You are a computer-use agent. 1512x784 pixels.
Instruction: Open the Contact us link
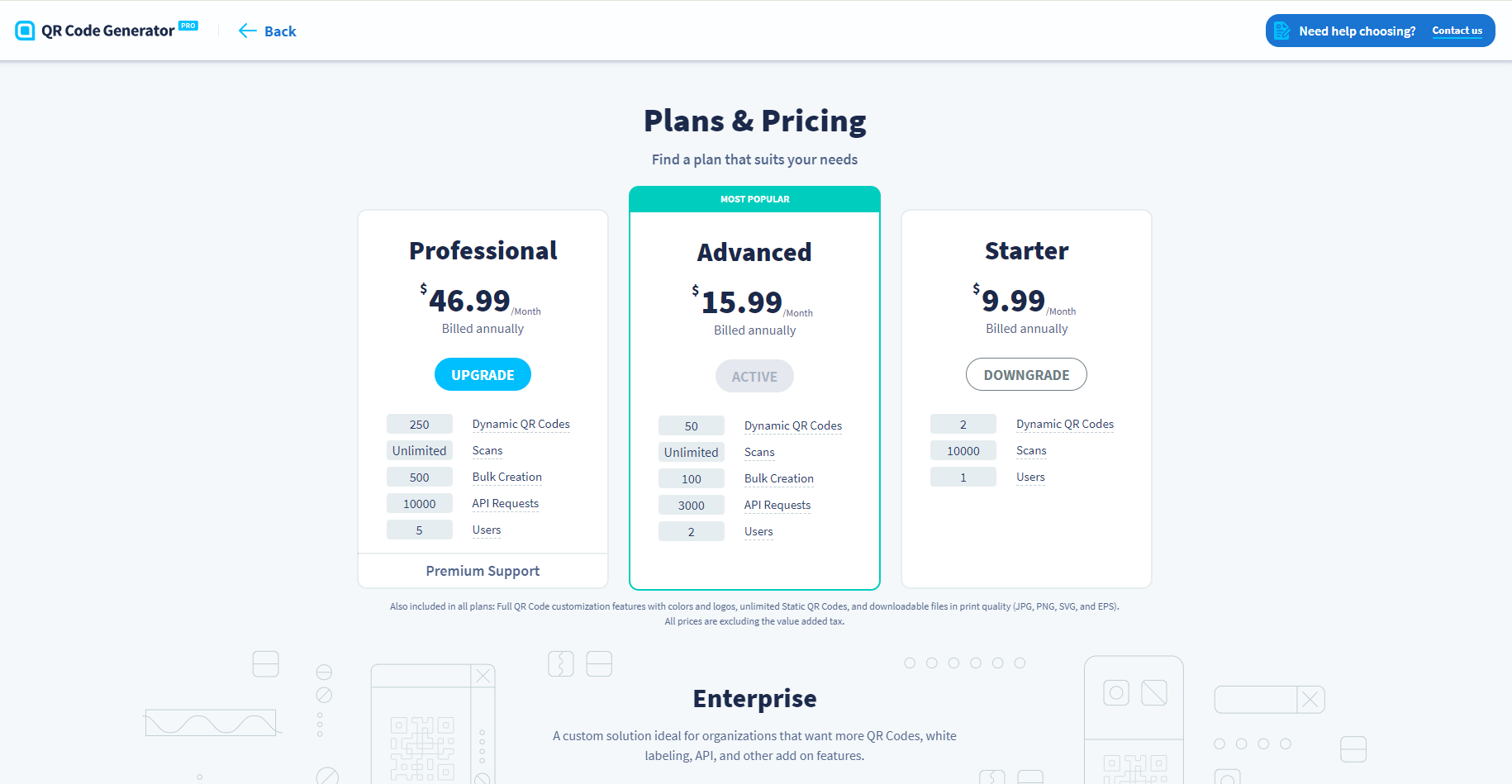(x=1457, y=31)
